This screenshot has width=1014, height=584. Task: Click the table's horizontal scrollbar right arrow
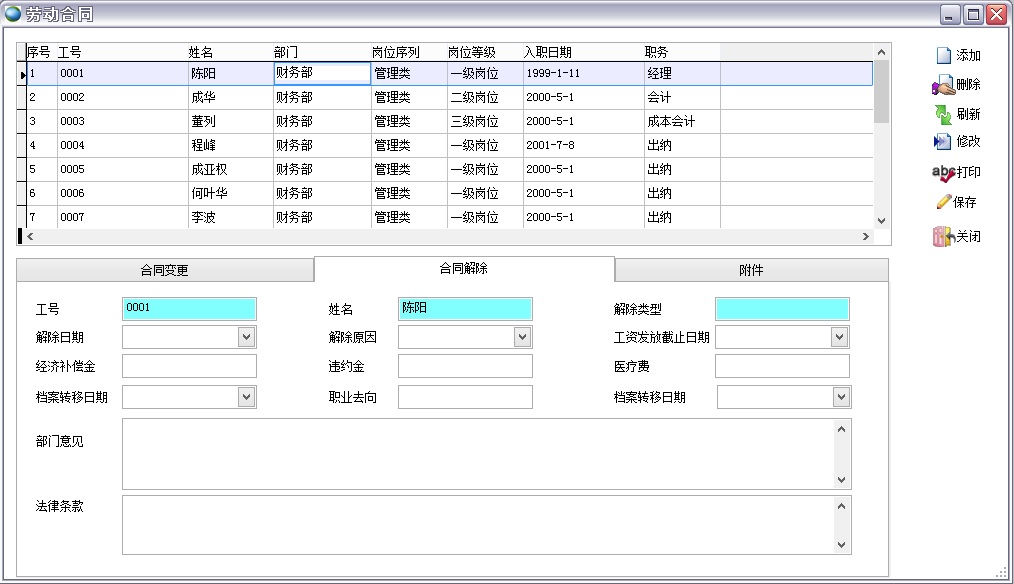[x=866, y=237]
